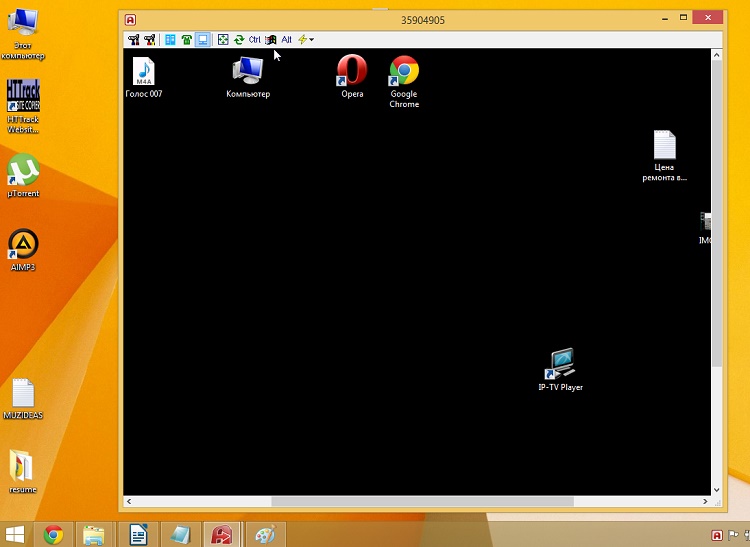
Task: Open the notepad-style taskbar icon
Action: pos(180,534)
